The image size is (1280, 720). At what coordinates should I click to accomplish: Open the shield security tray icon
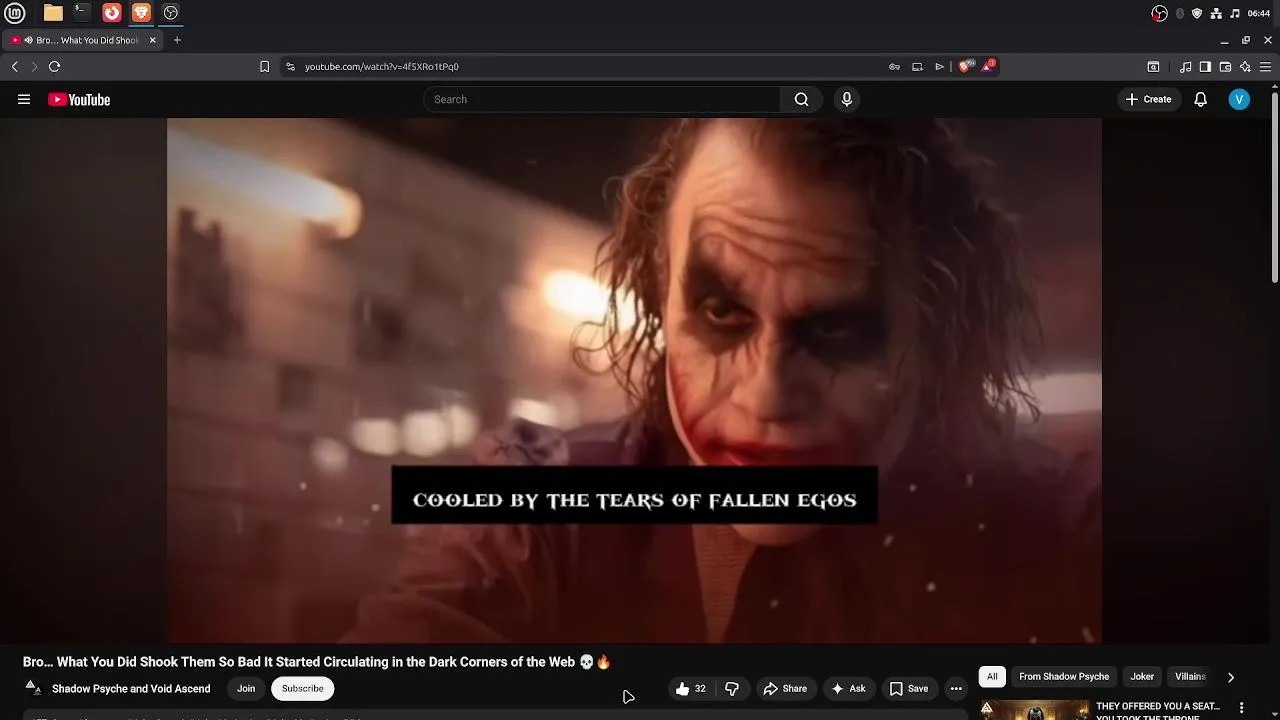point(1197,13)
